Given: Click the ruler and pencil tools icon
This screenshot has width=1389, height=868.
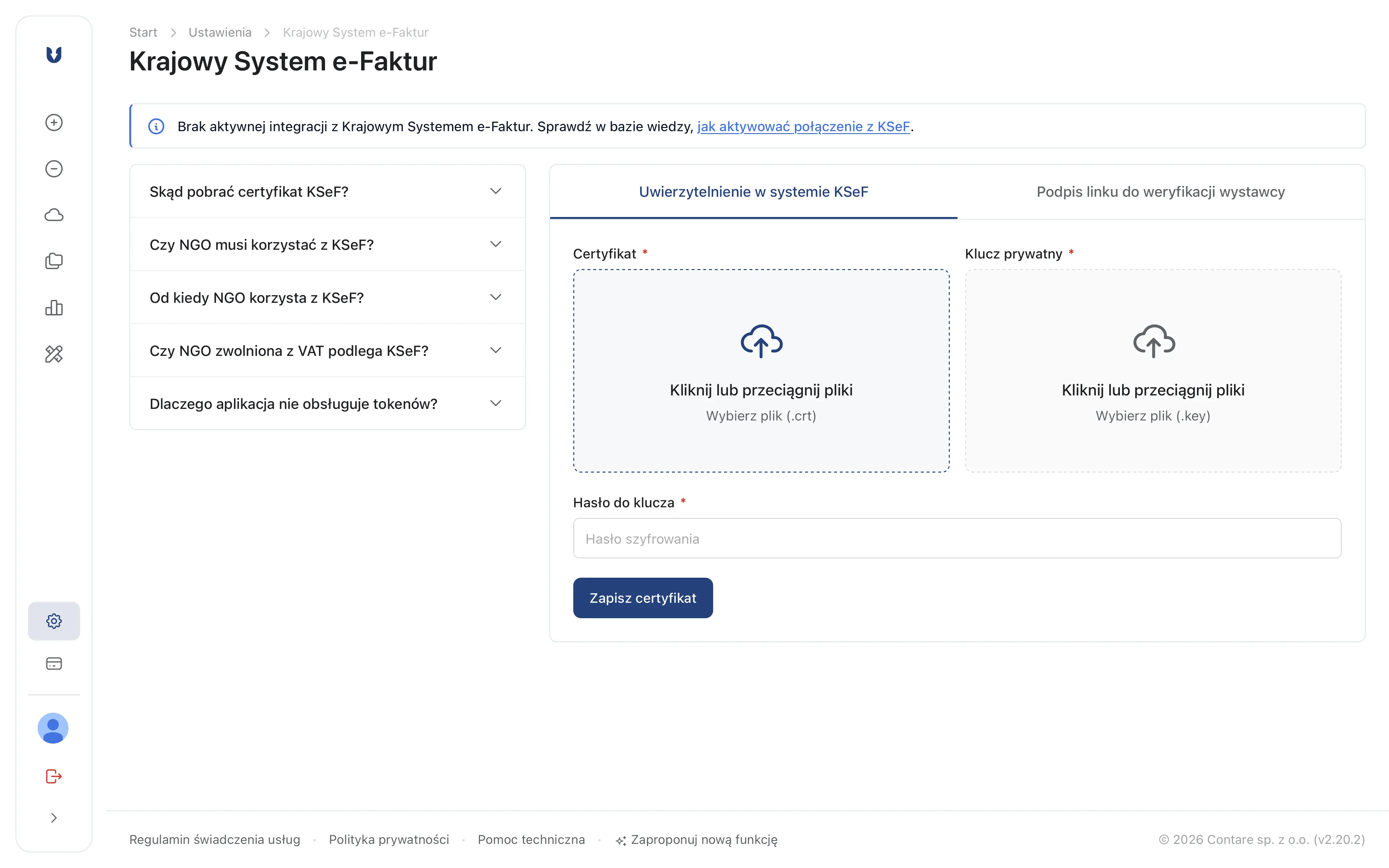Looking at the screenshot, I should 54,354.
